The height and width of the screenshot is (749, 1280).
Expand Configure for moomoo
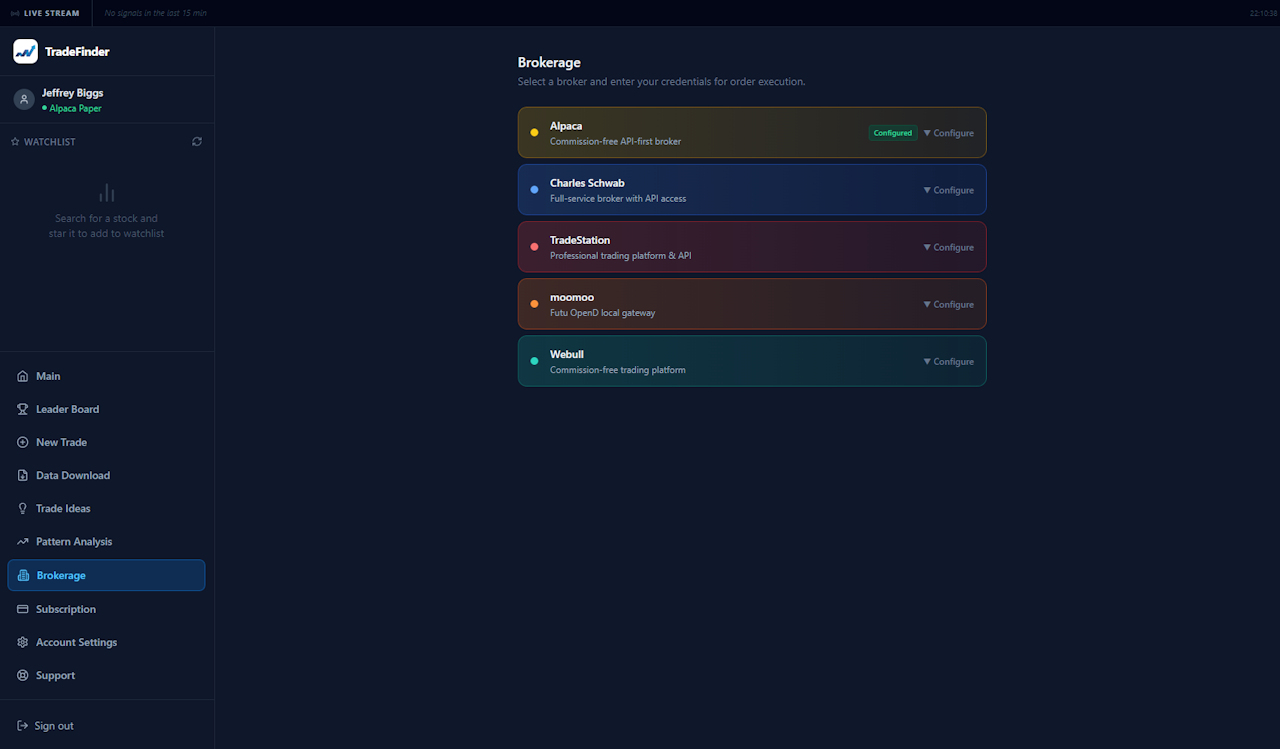(x=949, y=304)
